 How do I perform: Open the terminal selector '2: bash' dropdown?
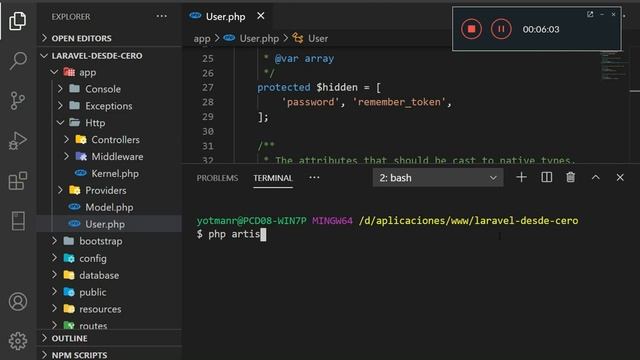coord(438,178)
